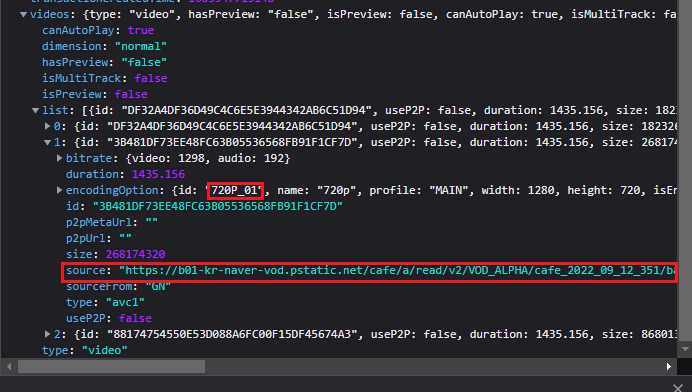Select the p2pMetaUrl row

pos(112,222)
